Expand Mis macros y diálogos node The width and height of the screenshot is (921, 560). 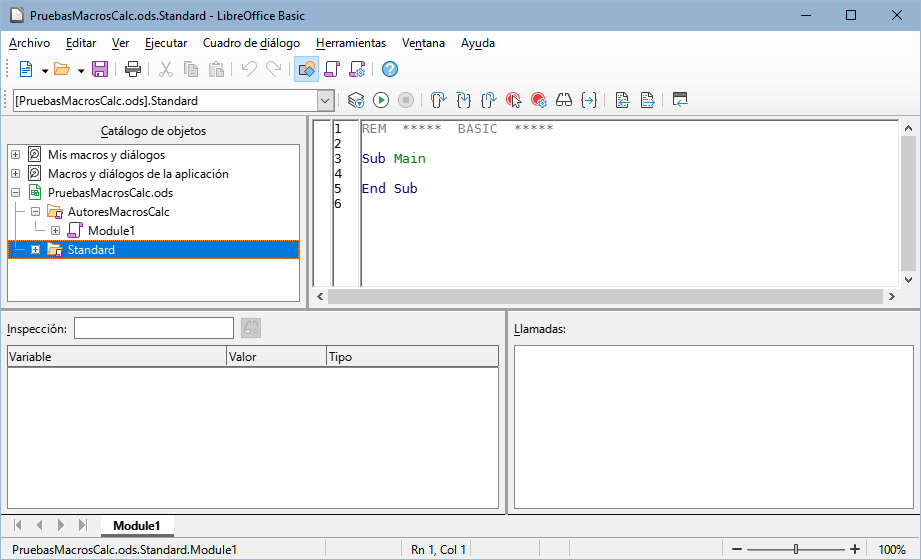pos(16,155)
